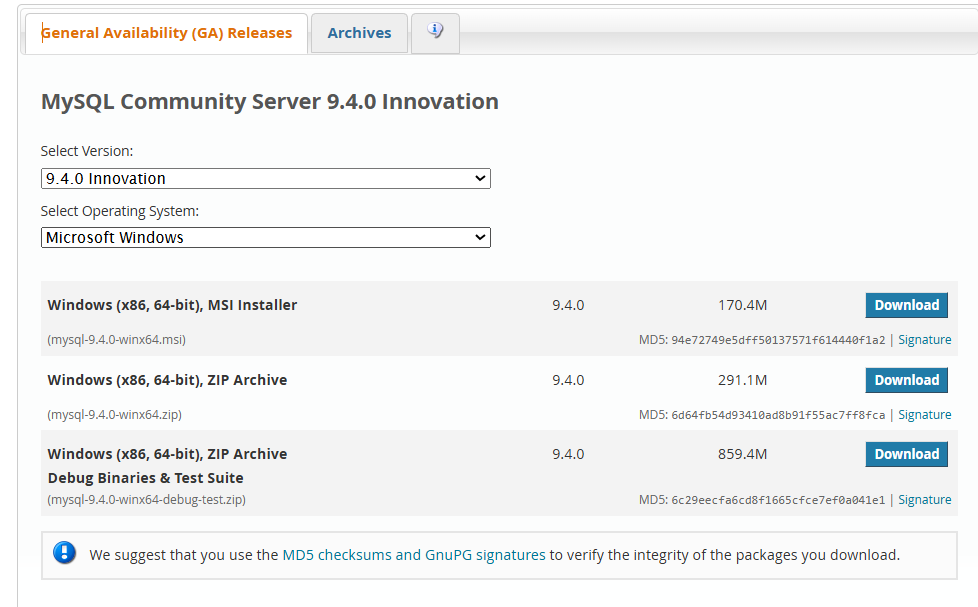Click the file name (mysql-9.4.0-winx64-debug-test.zip)
The width and height of the screenshot is (978, 607).
pyautogui.click(x=147, y=500)
